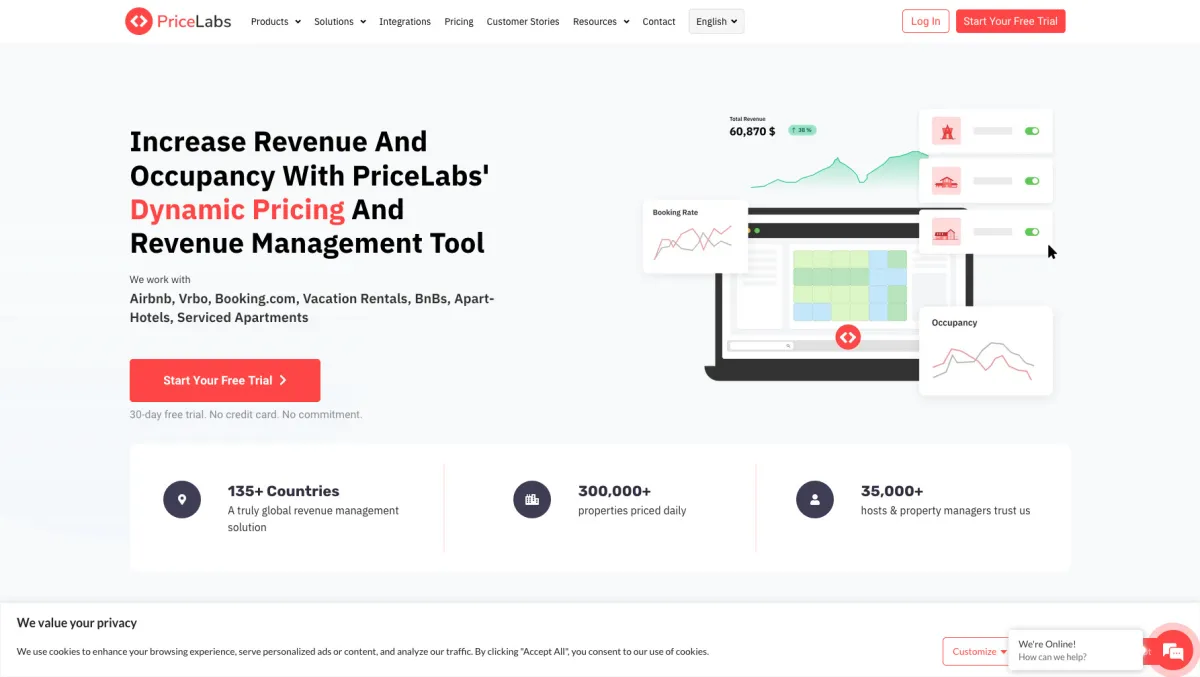Click the round PriceLabs badge on the laptop illustration
Image resolution: width=1200 pixels, height=677 pixels.
(x=848, y=337)
